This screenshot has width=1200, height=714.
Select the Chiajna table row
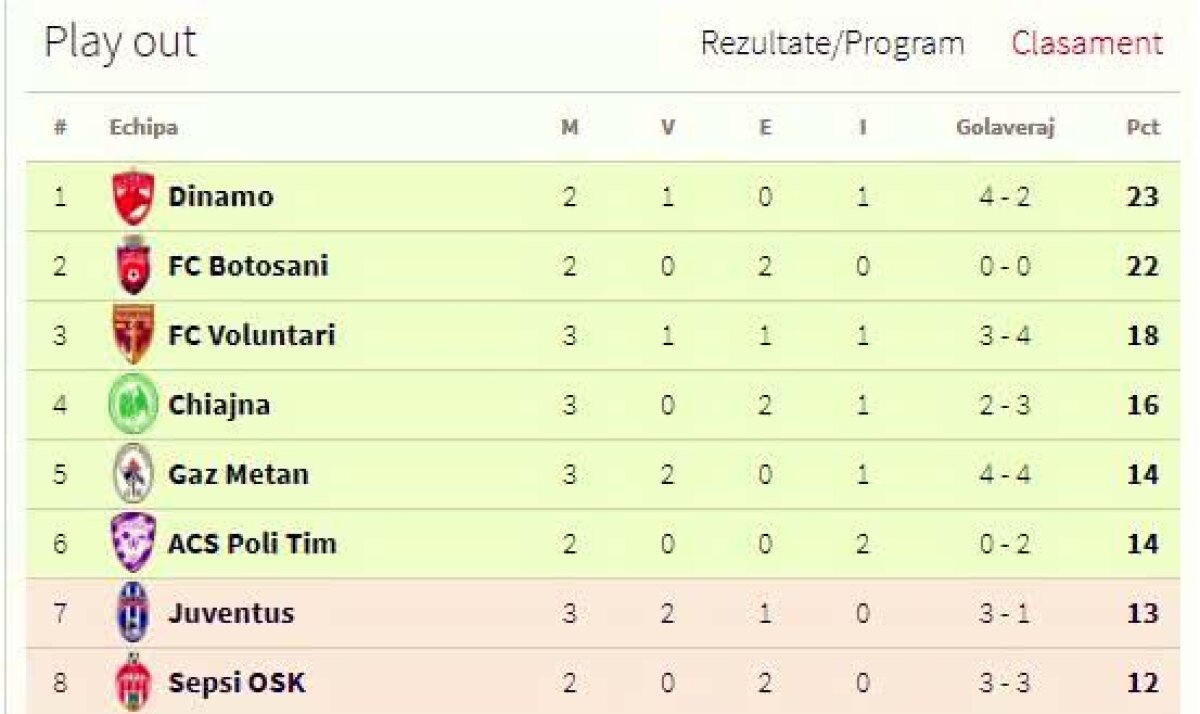(x=600, y=404)
